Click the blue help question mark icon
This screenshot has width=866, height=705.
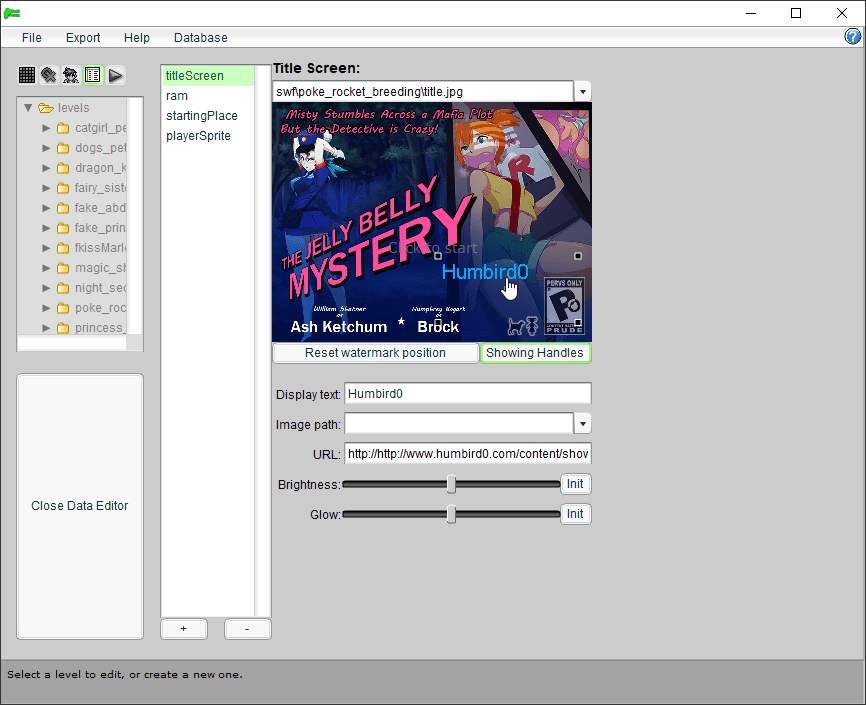click(853, 37)
